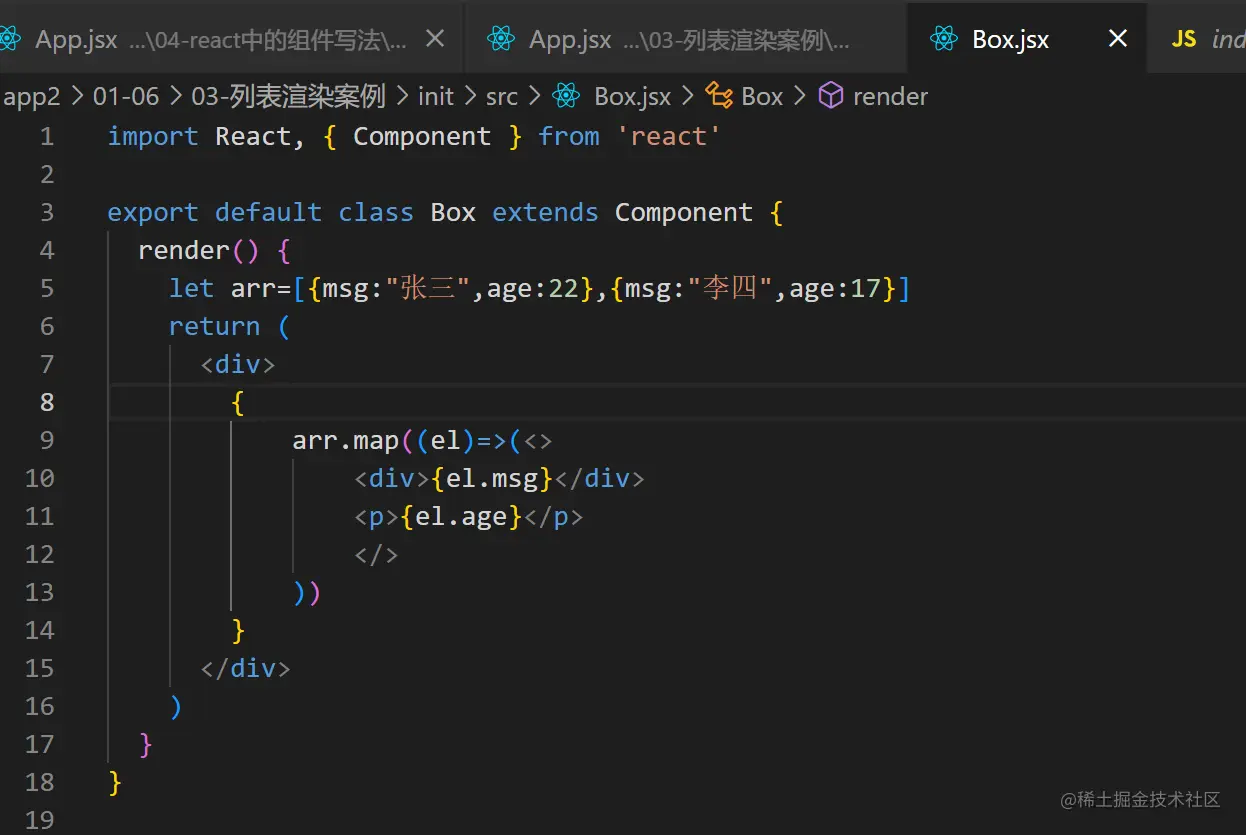This screenshot has width=1246, height=835.
Task: Open Box.jsx breadcrumb segment
Action: 633,96
